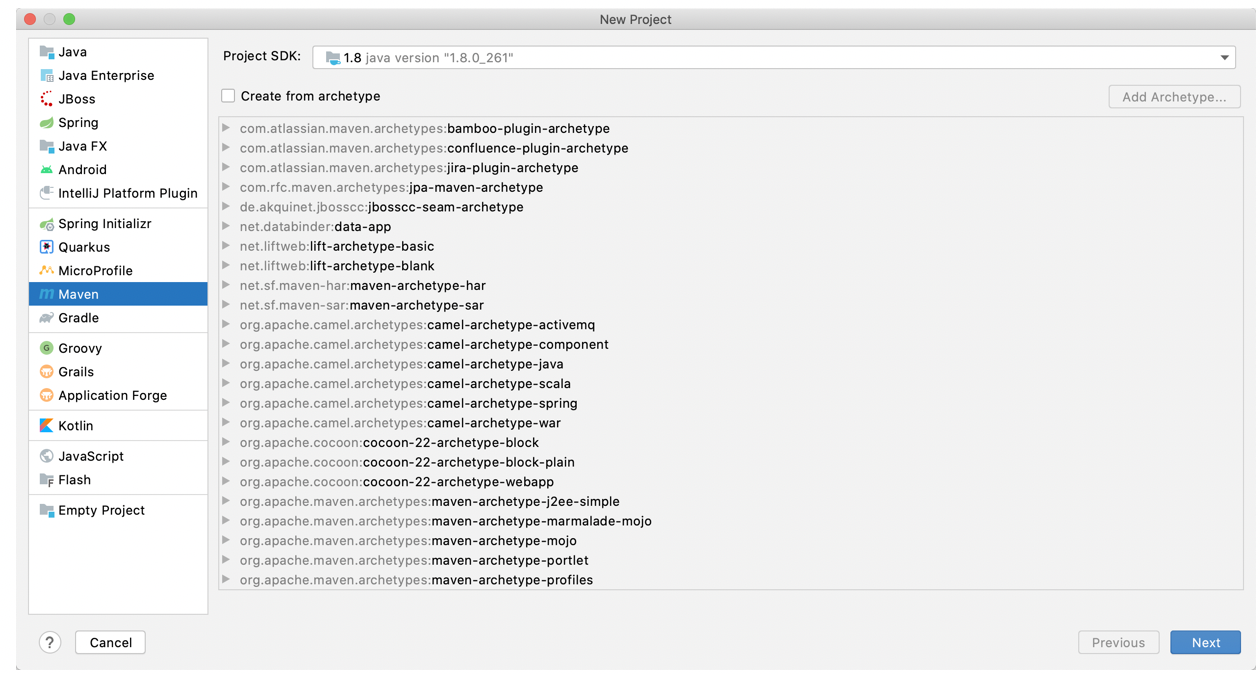Screen dimensions: 1260x674
Task: Select Gradle project type label
Action: [78, 318]
